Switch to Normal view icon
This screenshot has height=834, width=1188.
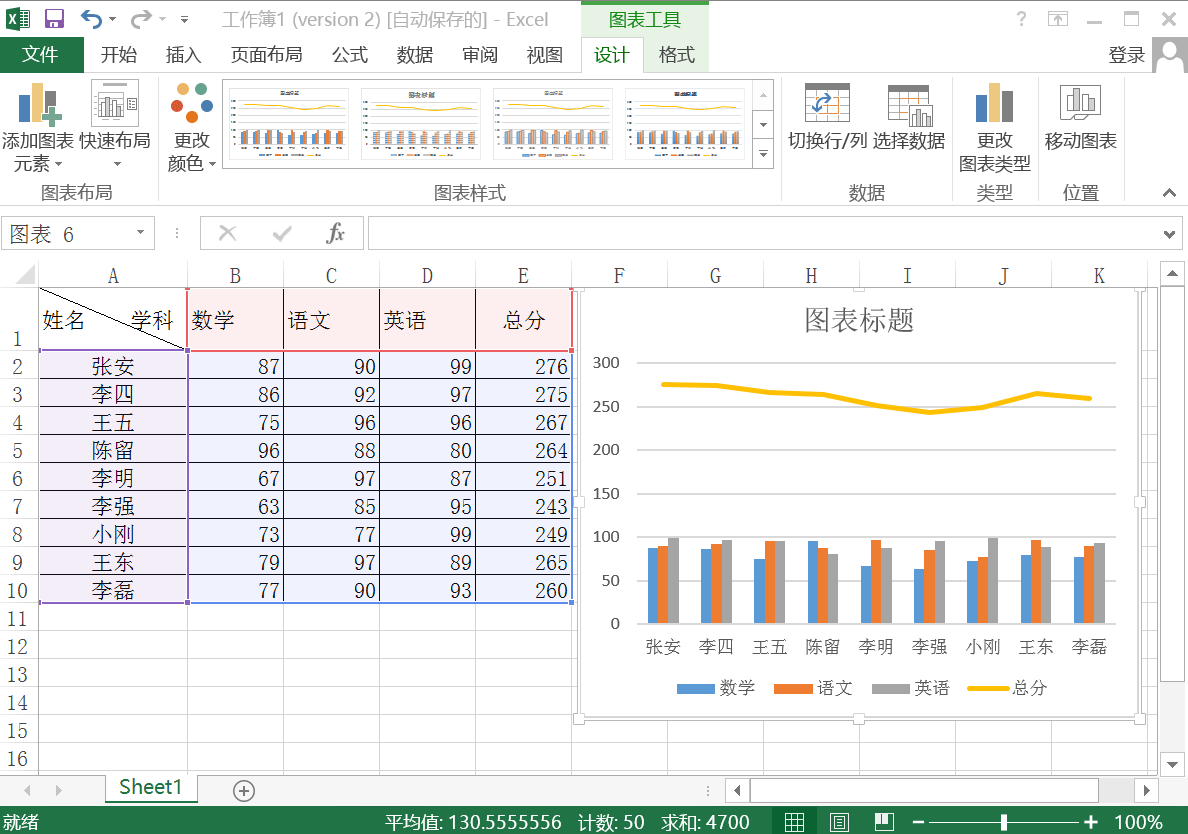click(794, 822)
